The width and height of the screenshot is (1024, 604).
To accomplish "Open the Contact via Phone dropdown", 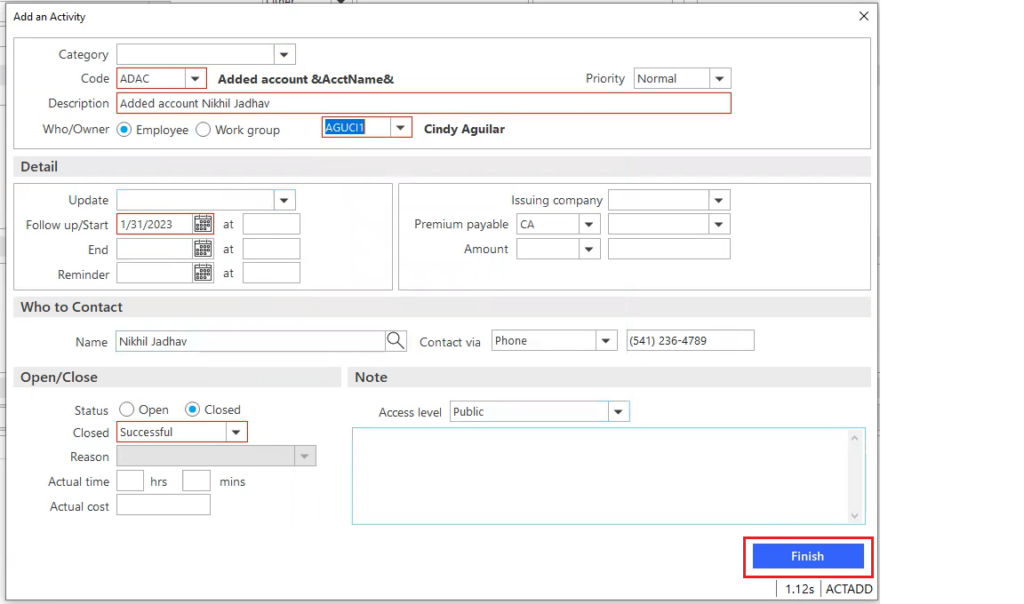I will point(605,340).
